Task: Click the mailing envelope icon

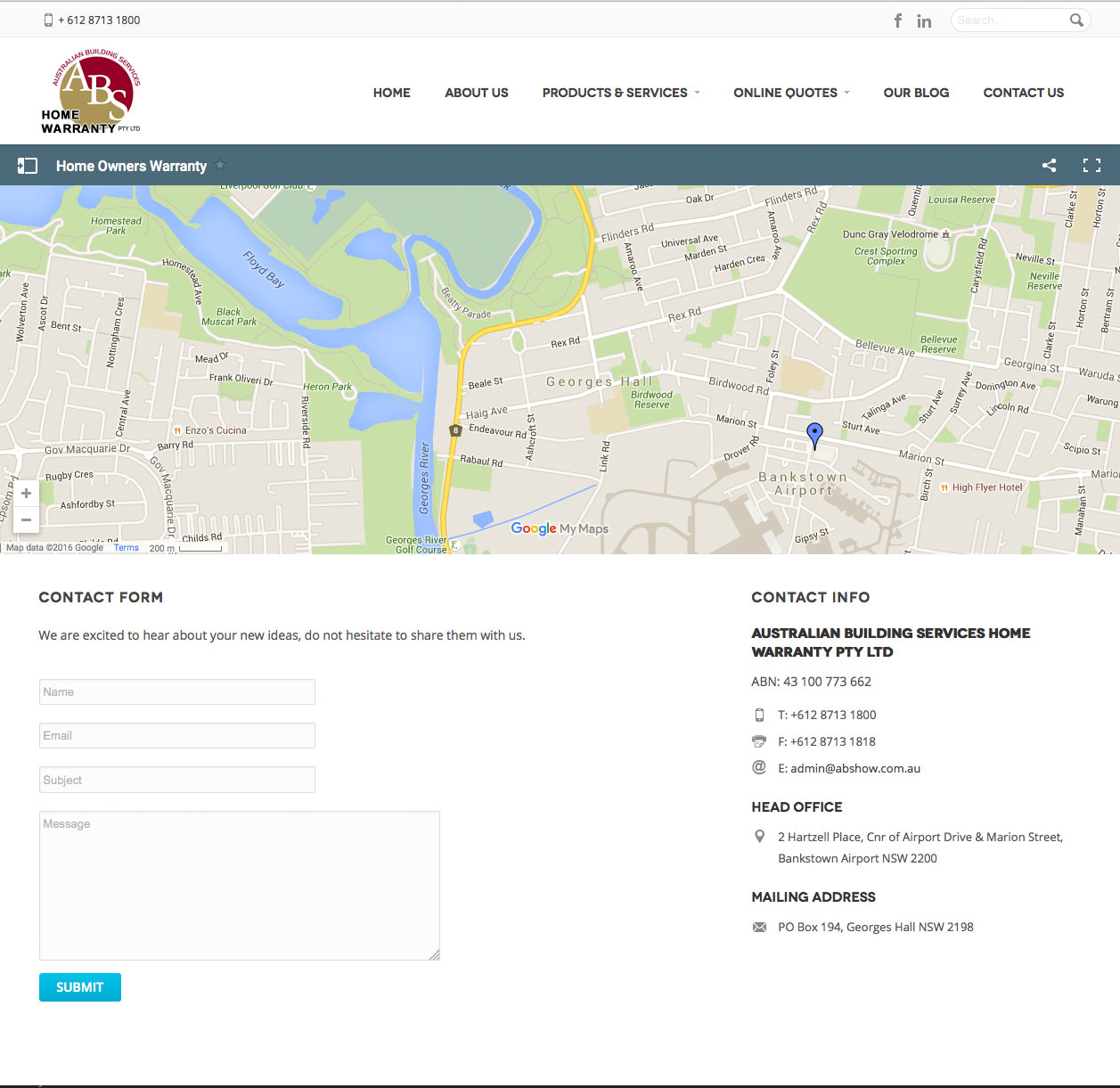Action: click(759, 927)
